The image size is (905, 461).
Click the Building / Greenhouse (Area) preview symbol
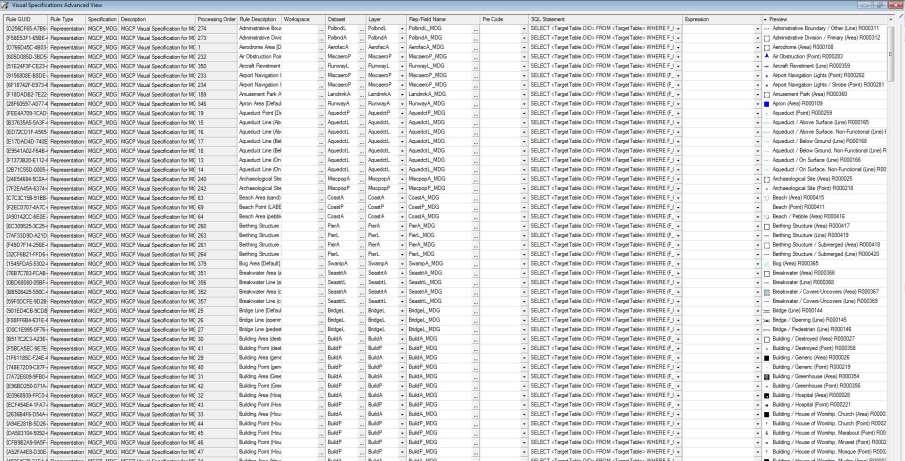766,377
